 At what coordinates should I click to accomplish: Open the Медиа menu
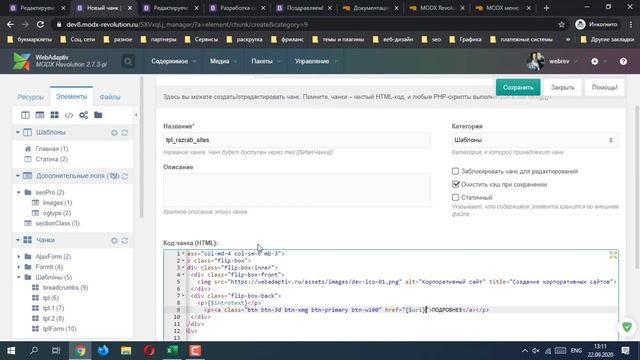click(223, 61)
